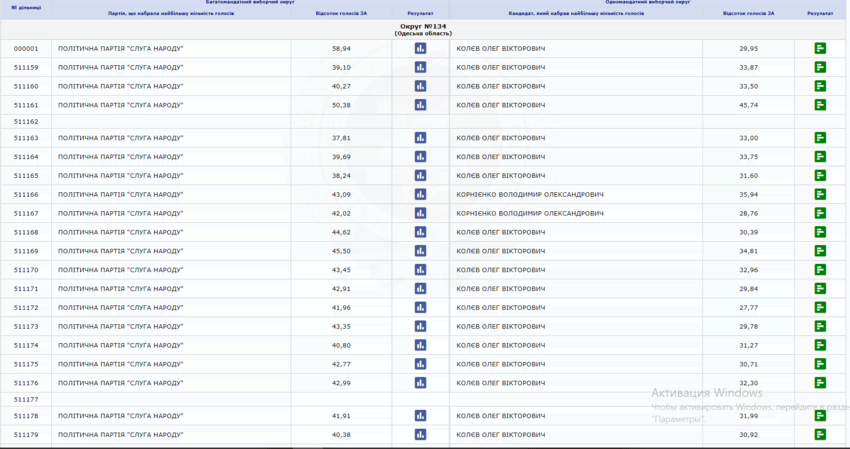Click the (Одеська область) region label
This screenshot has width=850, height=449.
(x=423, y=34)
